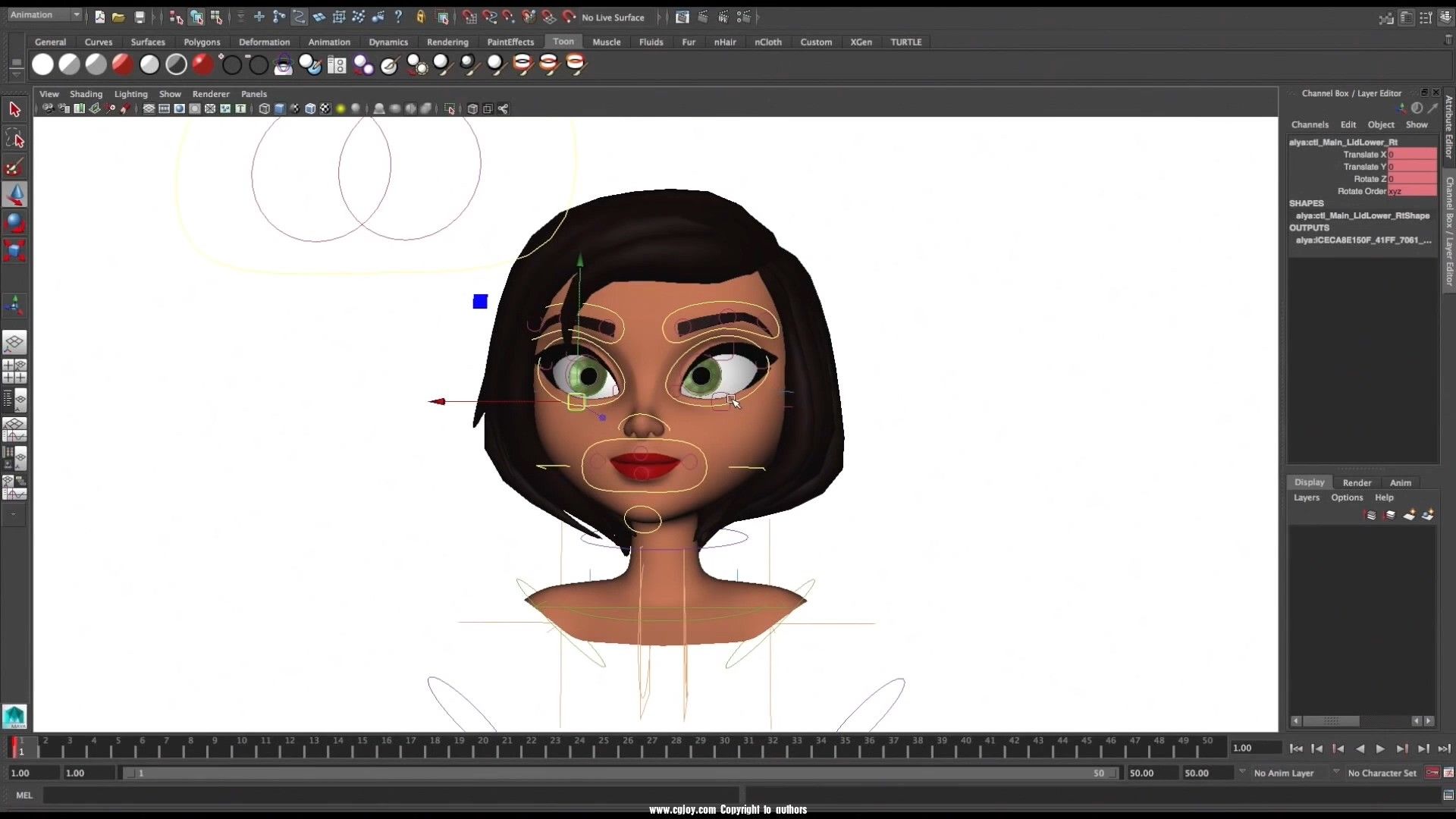1456x819 pixels.
Task: Open the Animation menu set dropdown
Action: point(45,15)
